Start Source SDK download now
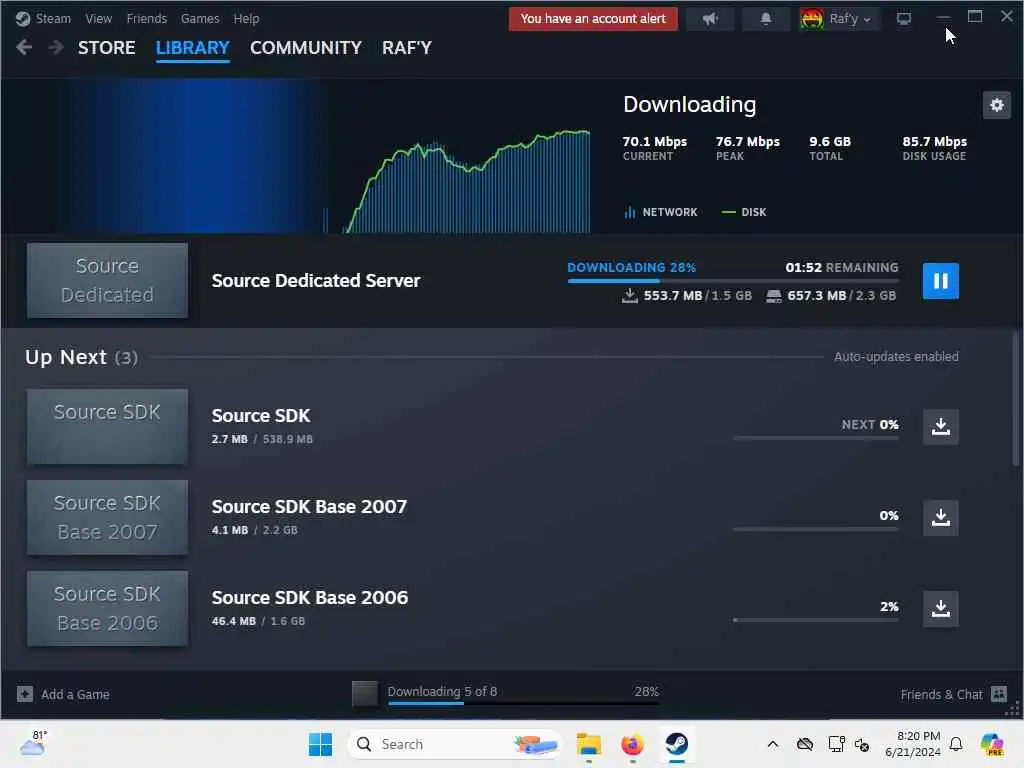The width and height of the screenshot is (1024, 768). click(940, 427)
